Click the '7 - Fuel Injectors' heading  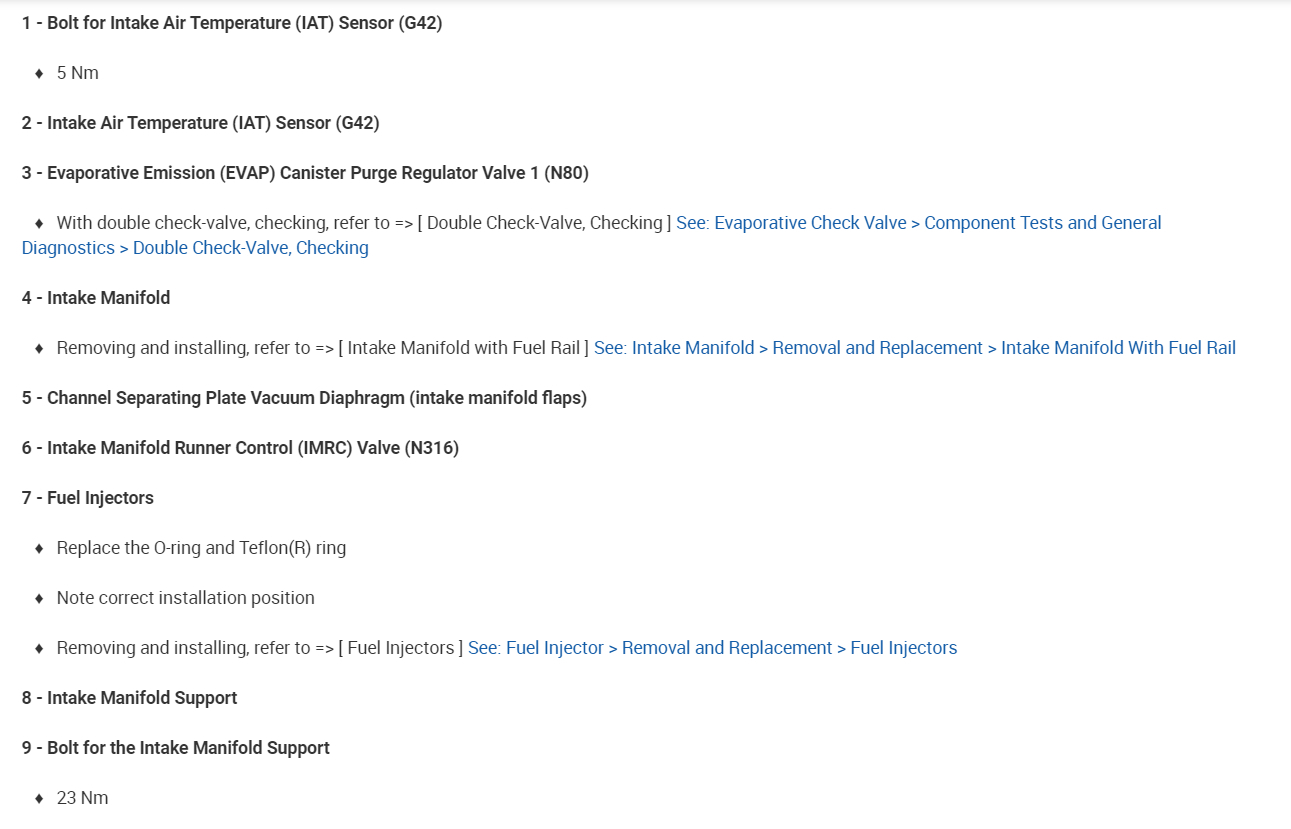88,498
